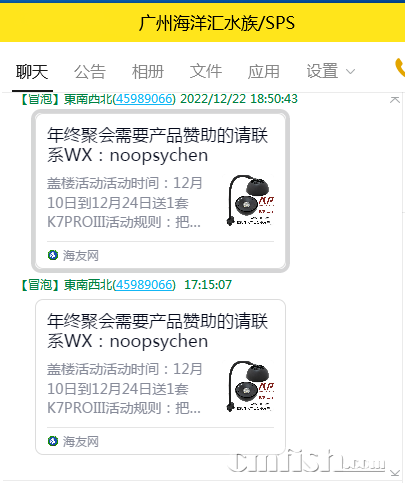The image size is (405, 483).
Task: Click the 海友网 source label in first card
Action: 81,256
